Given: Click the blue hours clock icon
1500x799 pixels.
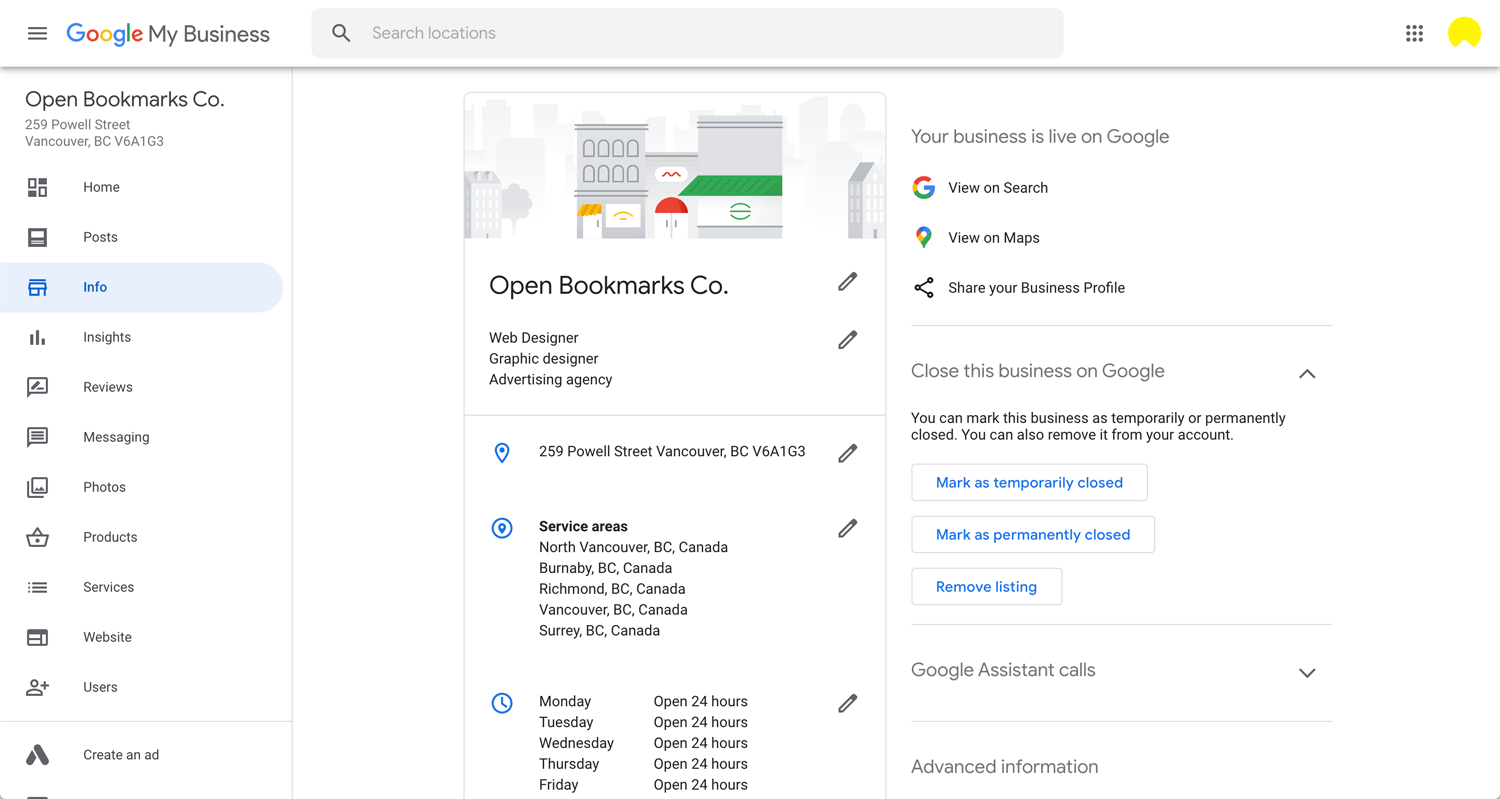Looking at the screenshot, I should 502,703.
